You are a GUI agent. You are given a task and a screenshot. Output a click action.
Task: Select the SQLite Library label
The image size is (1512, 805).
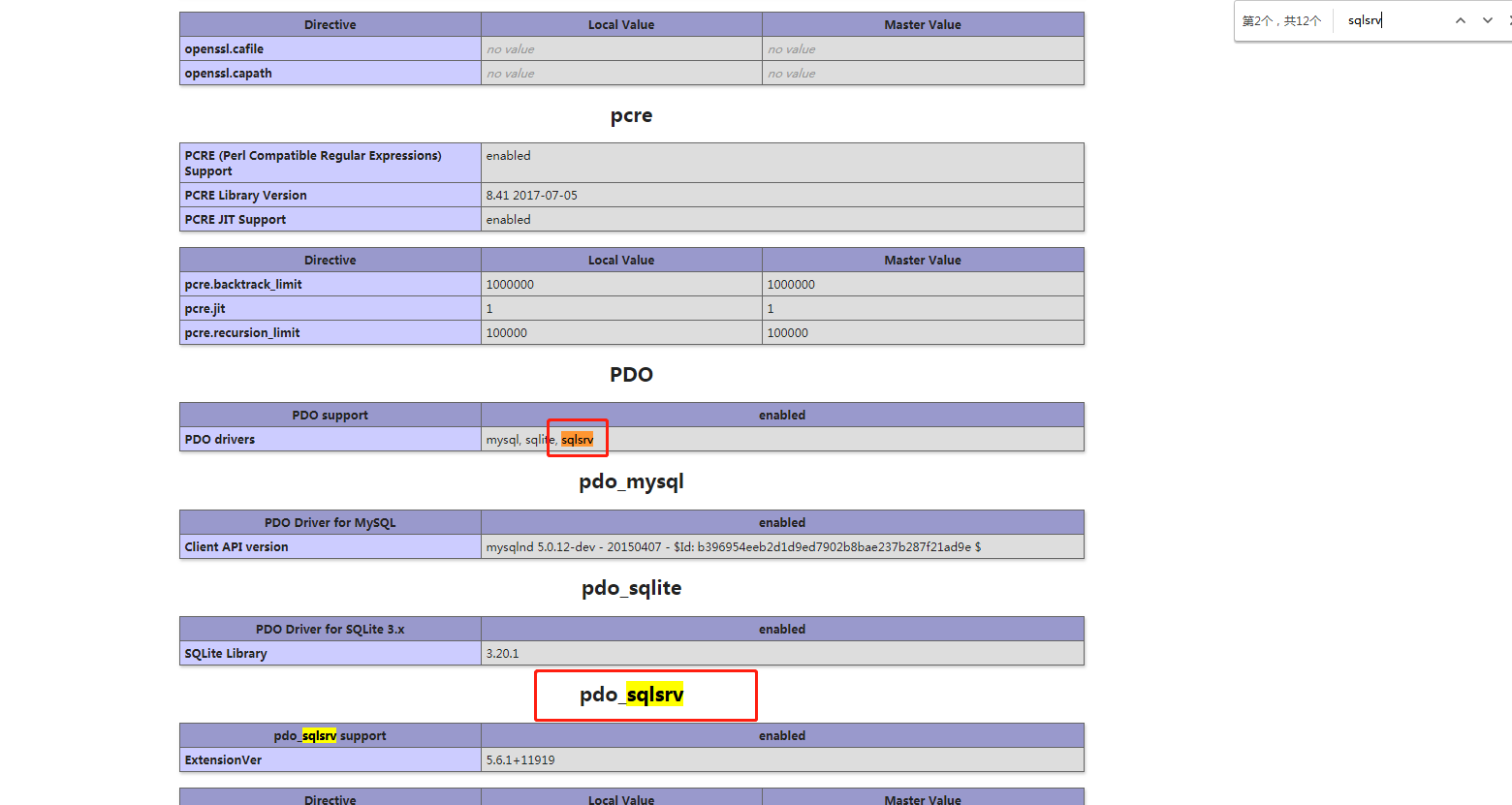coord(226,654)
